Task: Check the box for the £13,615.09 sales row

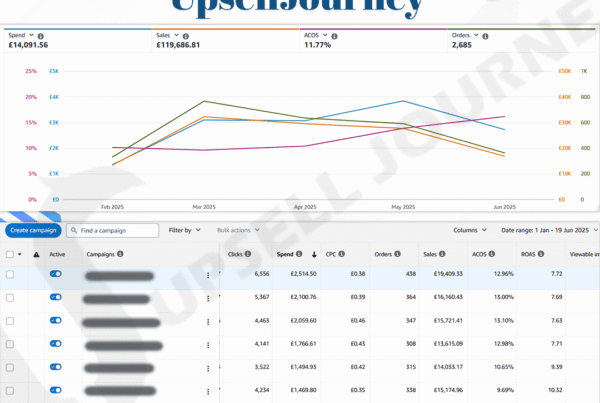Action: click(x=10, y=344)
